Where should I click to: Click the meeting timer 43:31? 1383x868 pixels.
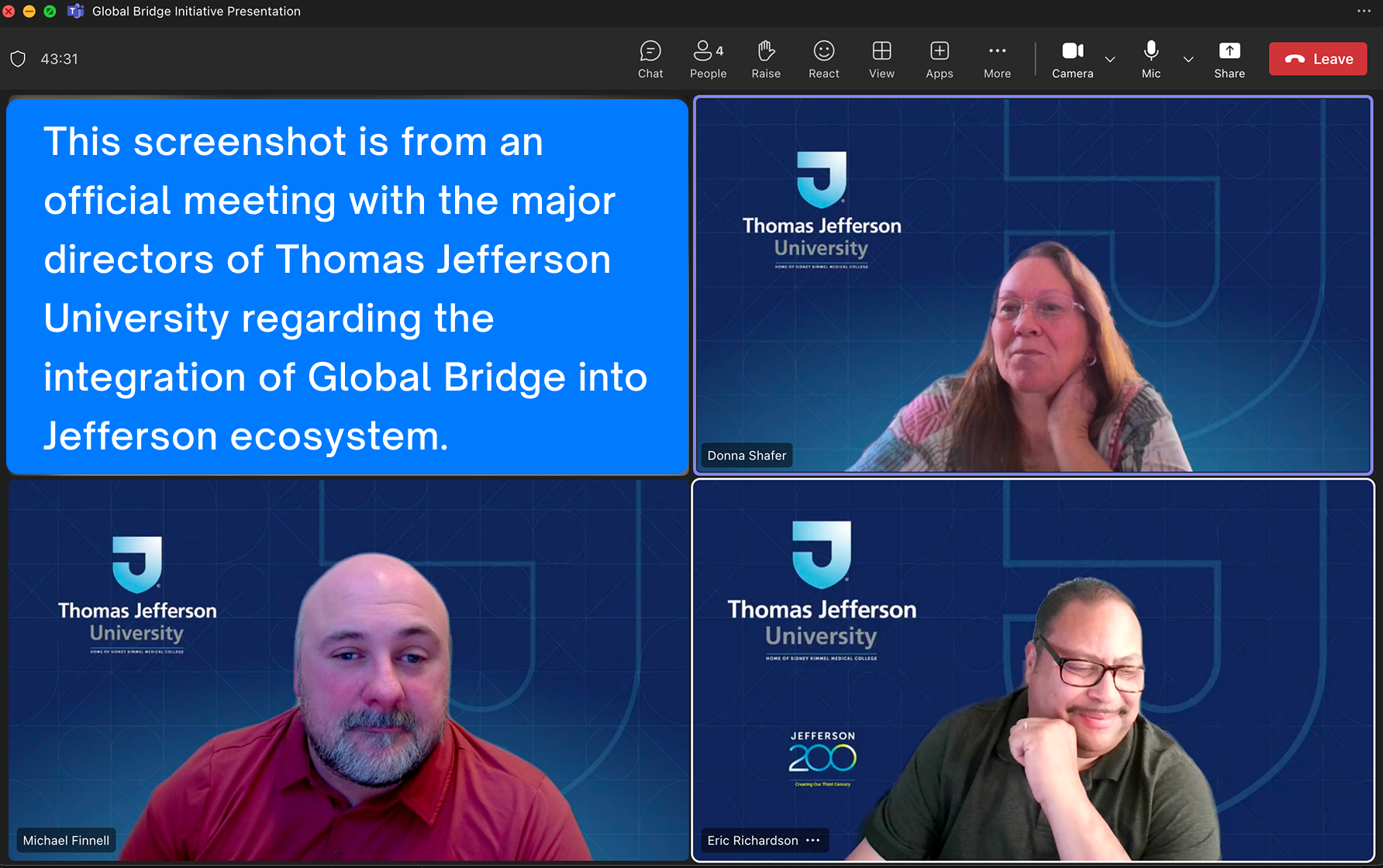tap(60, 59)
